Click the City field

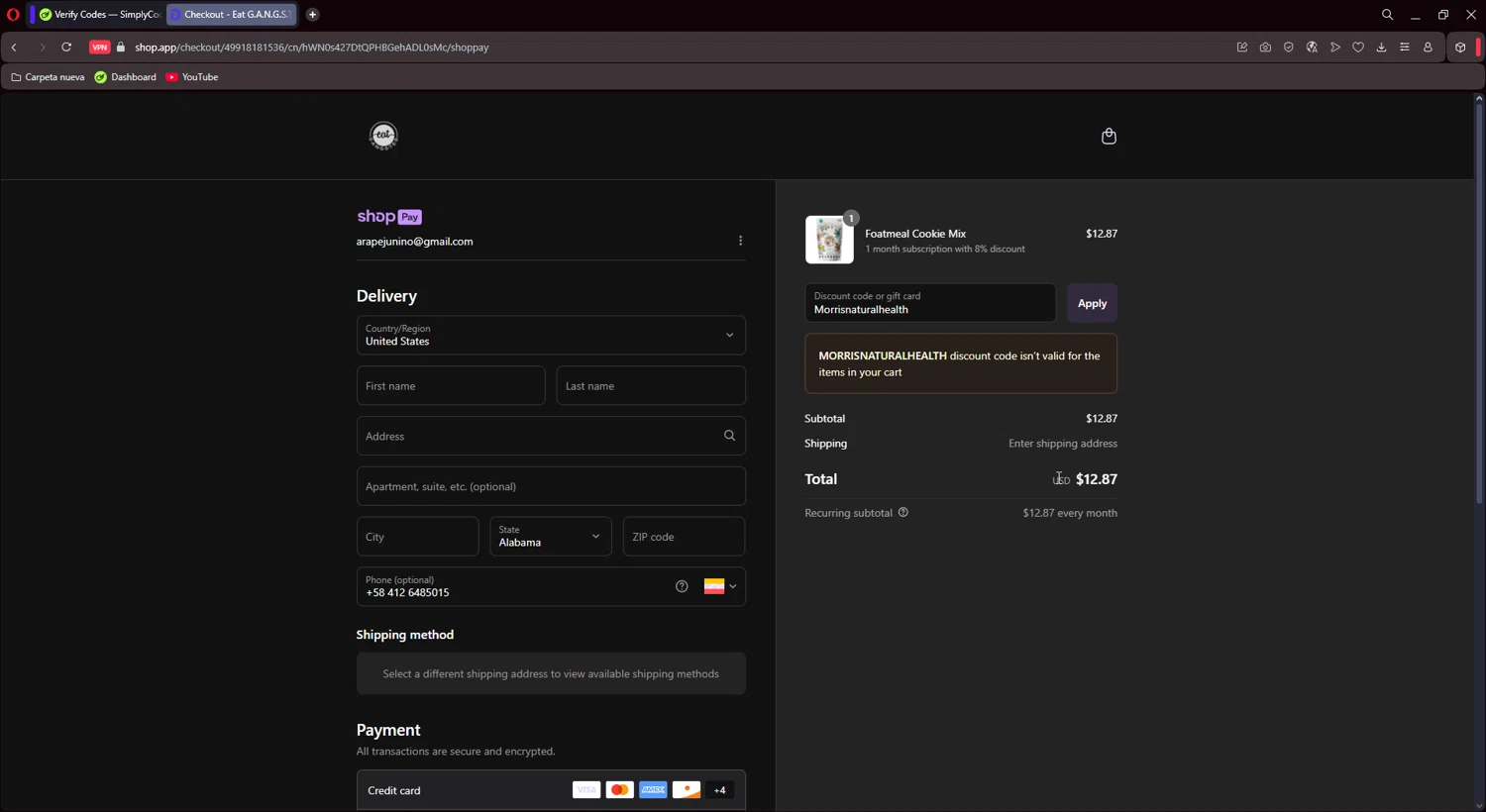417,537
